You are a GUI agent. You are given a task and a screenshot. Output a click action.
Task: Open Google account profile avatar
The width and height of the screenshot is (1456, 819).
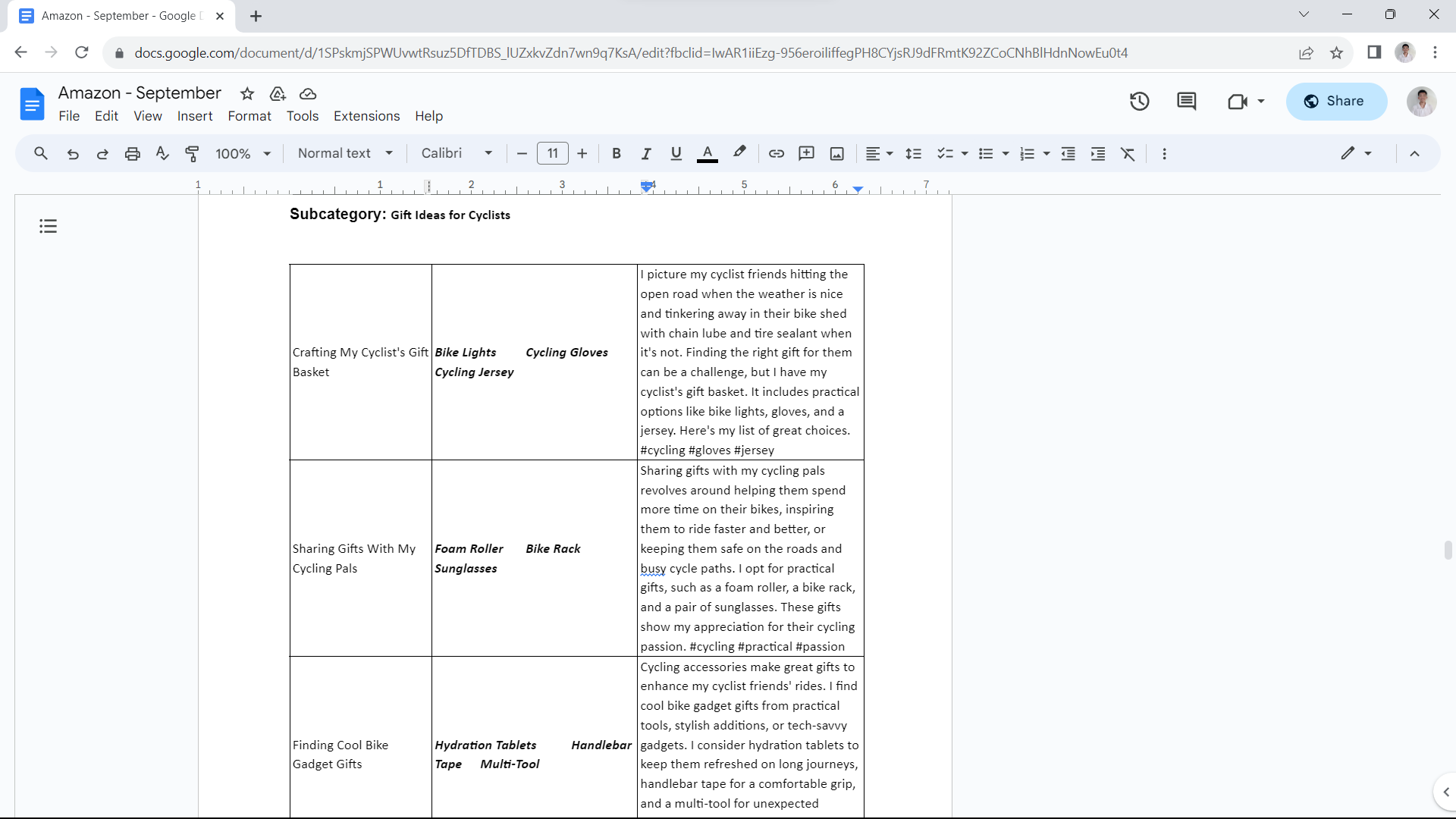coord(1422,101)
